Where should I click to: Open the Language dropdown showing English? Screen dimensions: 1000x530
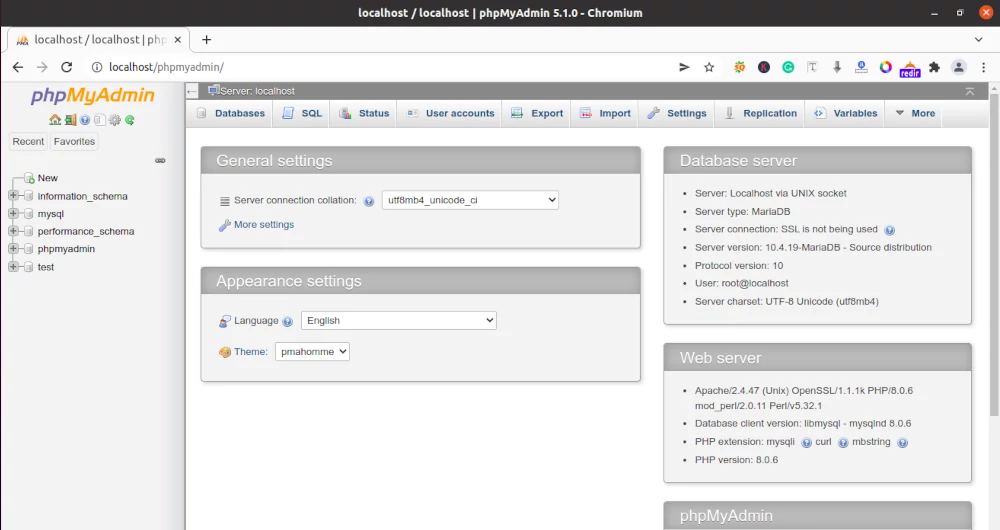click(399, 320)
